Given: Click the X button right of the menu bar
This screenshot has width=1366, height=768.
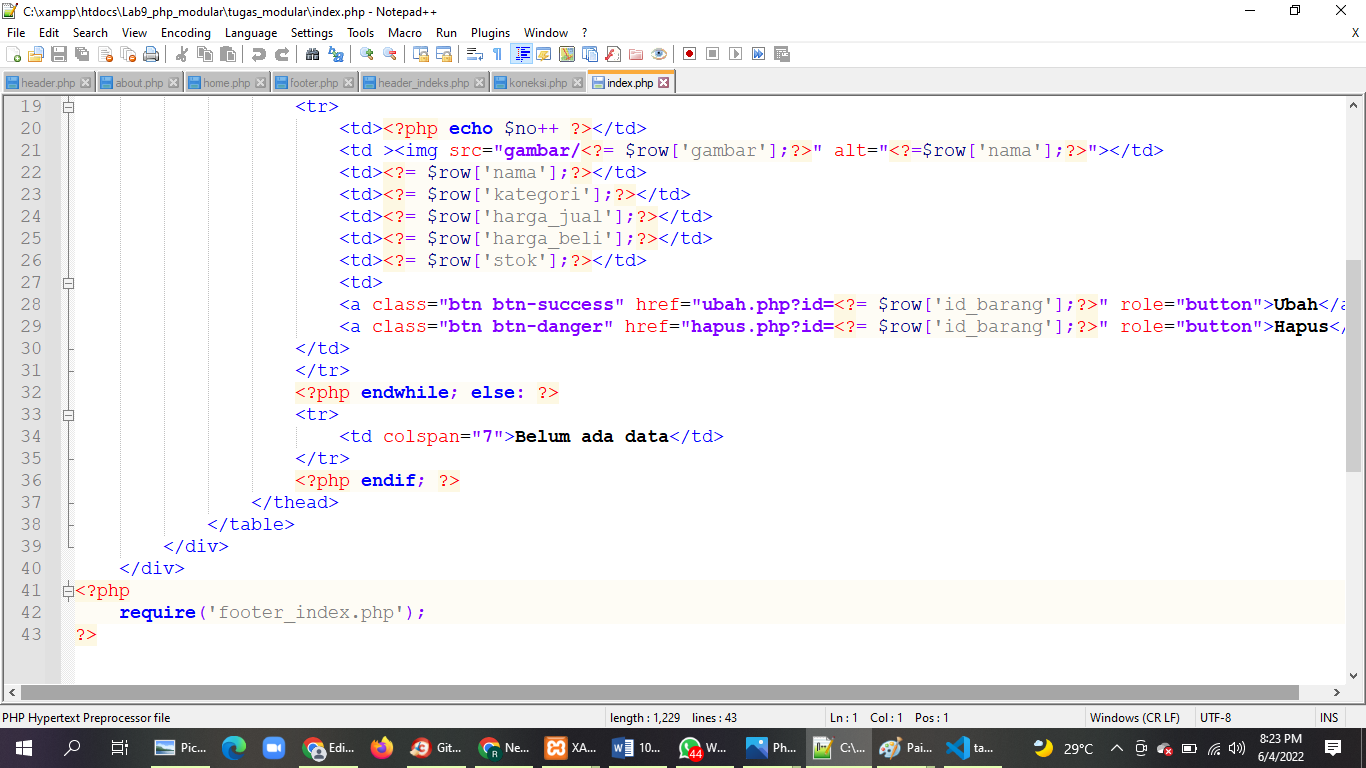Looking at the screenshot, I should point(1355,33).
